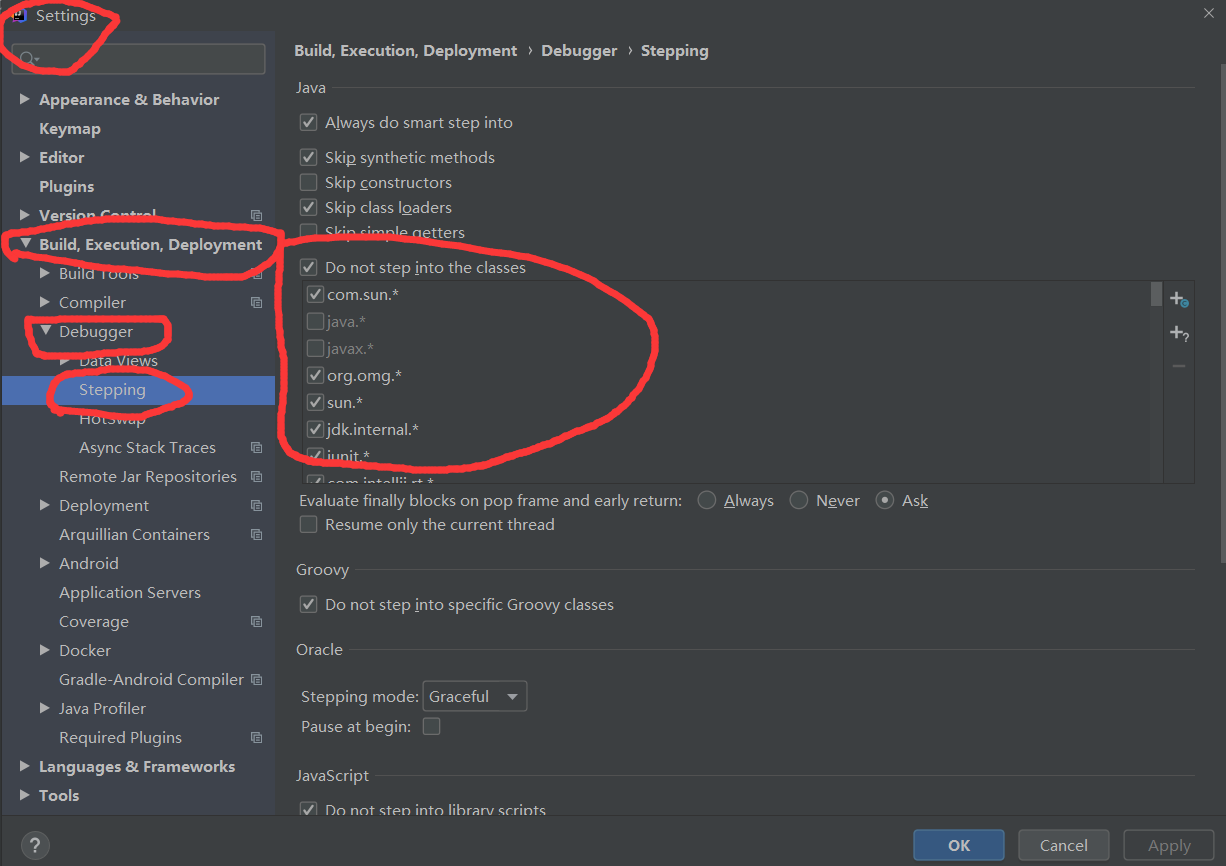Click the Settings window icon in the title bar
The height and width of the screenshot is (866, 1226).
pyautogui.click(x=20, y=15)
